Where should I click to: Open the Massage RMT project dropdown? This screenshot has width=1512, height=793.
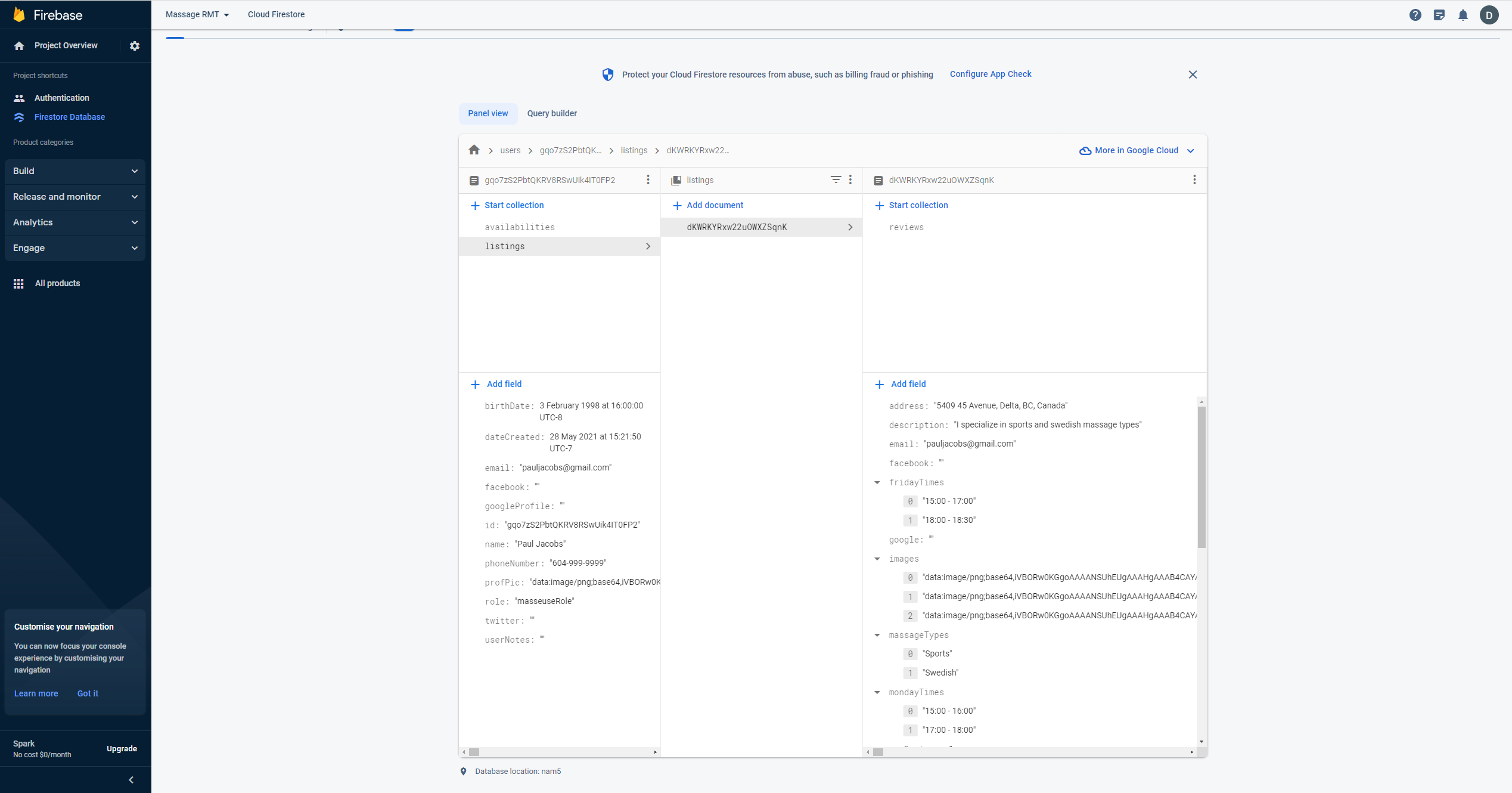197,14
